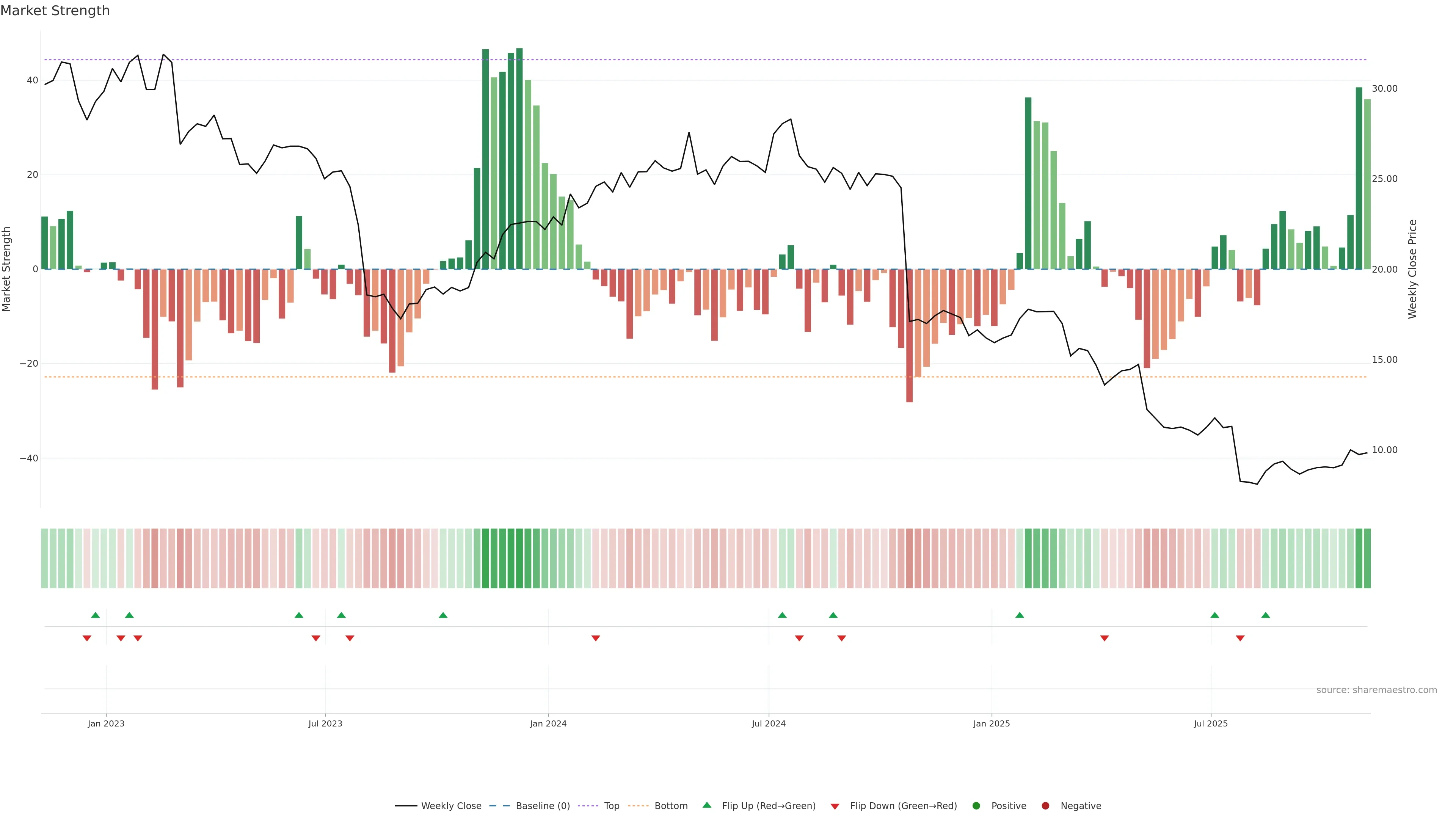Image resolution: width=1456 pixels, height=819 pixels.
Task: Click the Flip Down red triangle legend icon
Action: tap(835, 806)
